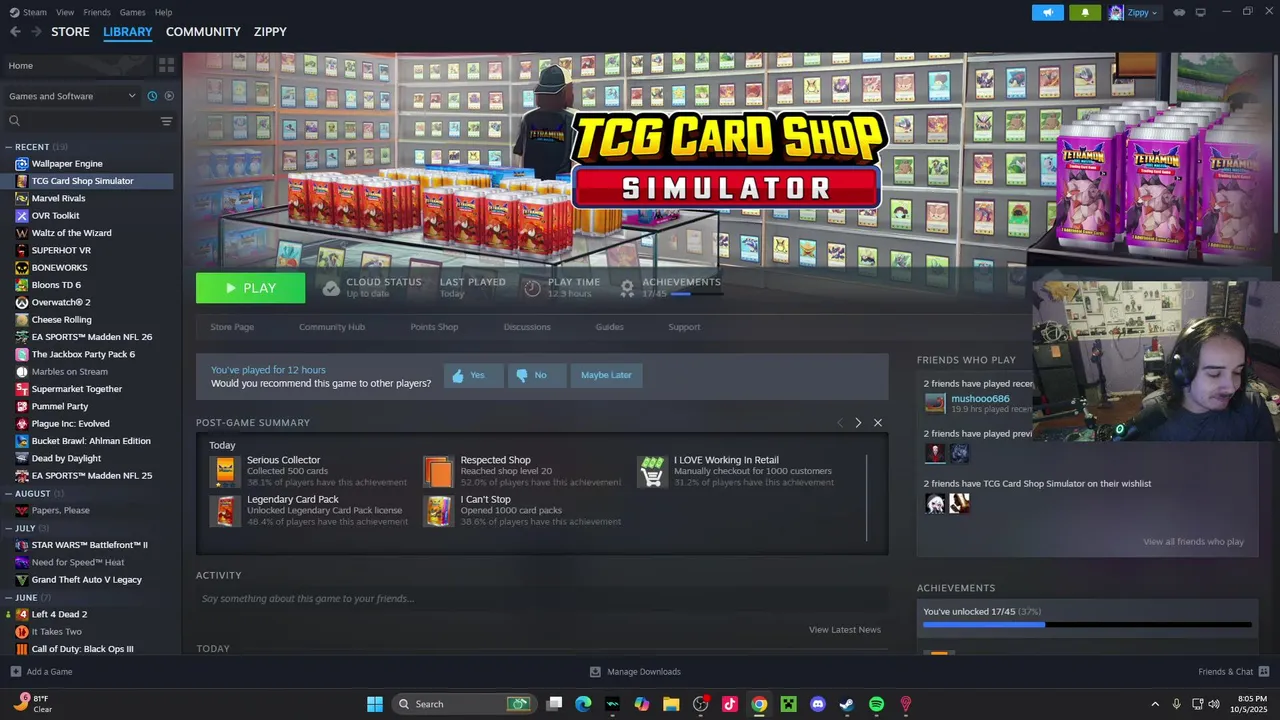Viewport: 1280px width, 720px height.
Task: Select Overwatch 2 in the library
Action: 61,302
